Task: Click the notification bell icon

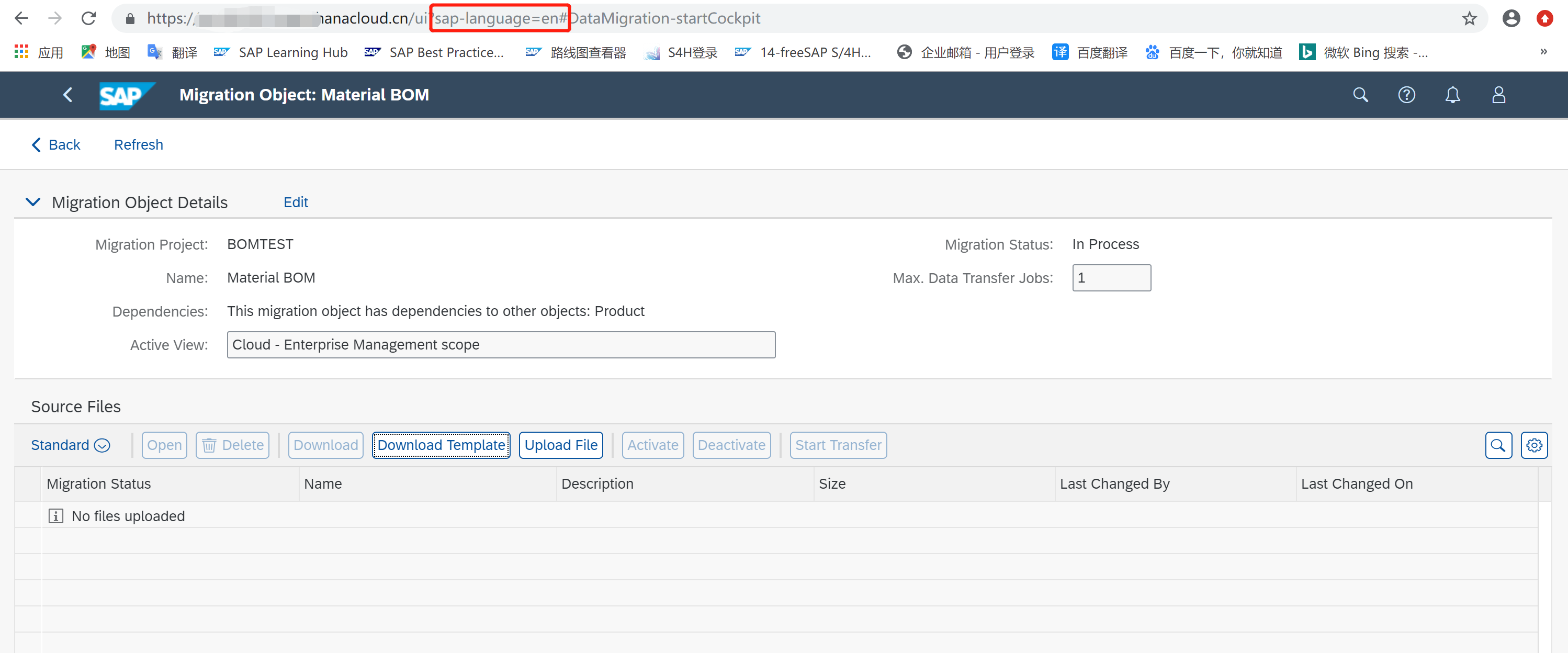Action: (x=1451, y=94)
